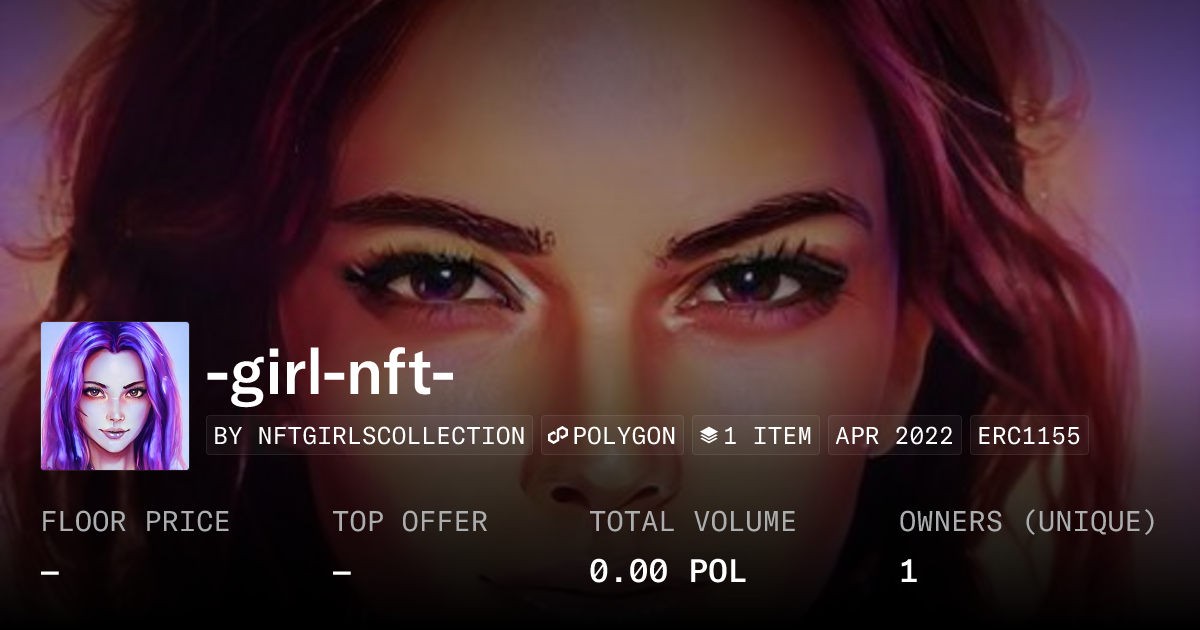This screenshot has width=1200, height=630.
Task: Click the unique owners count of 1
Action: (x=908, y=572)
